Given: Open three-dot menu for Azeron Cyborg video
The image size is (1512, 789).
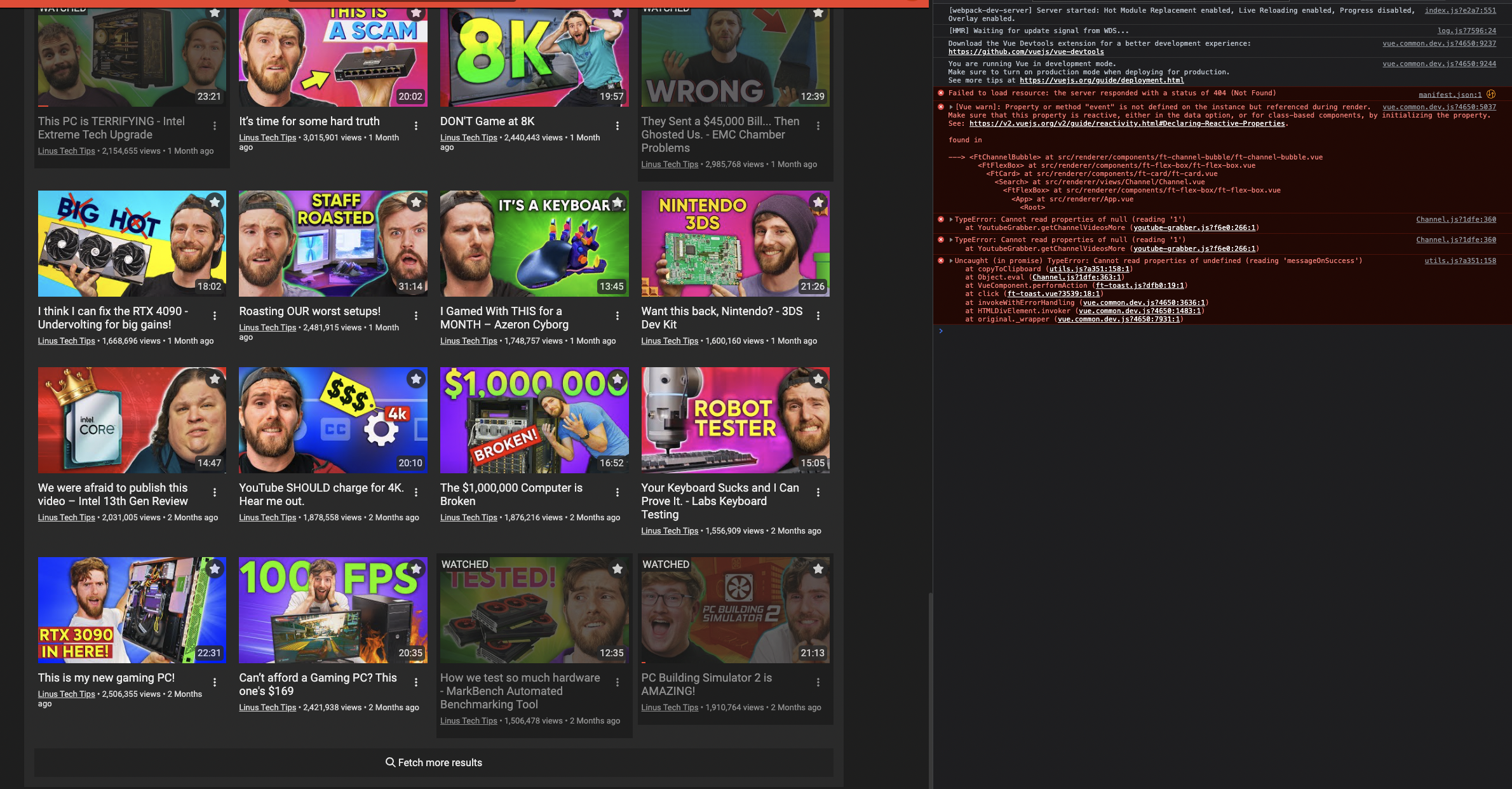Looking at the screenshot, I should [617, 316].
